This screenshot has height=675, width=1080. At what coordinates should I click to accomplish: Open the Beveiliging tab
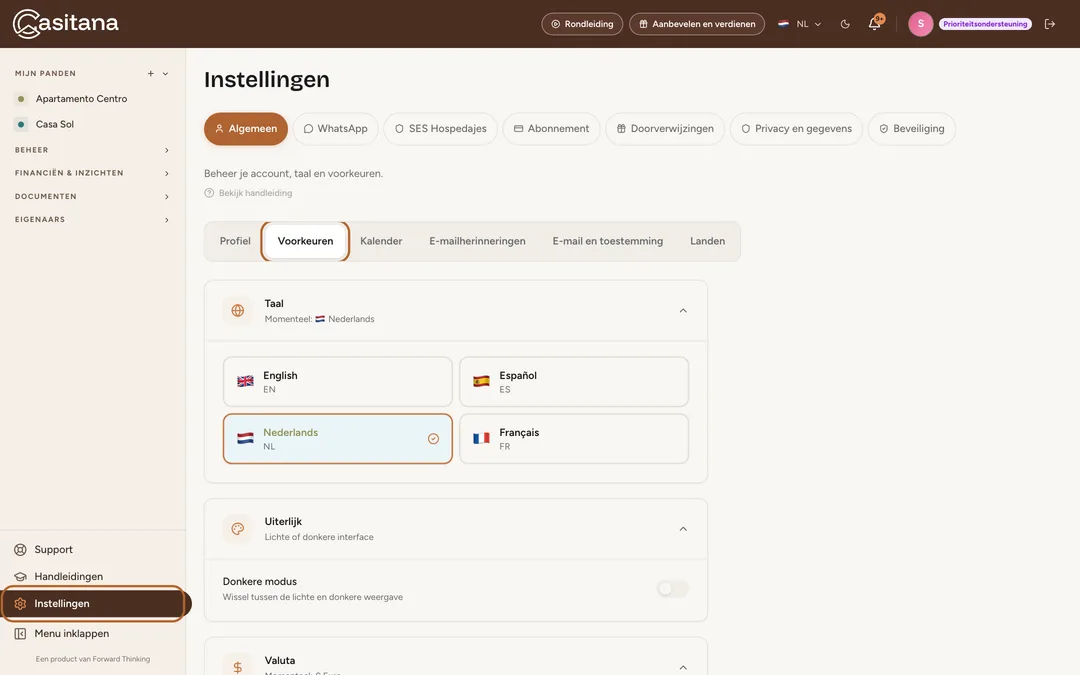click(x=911, y=129)
